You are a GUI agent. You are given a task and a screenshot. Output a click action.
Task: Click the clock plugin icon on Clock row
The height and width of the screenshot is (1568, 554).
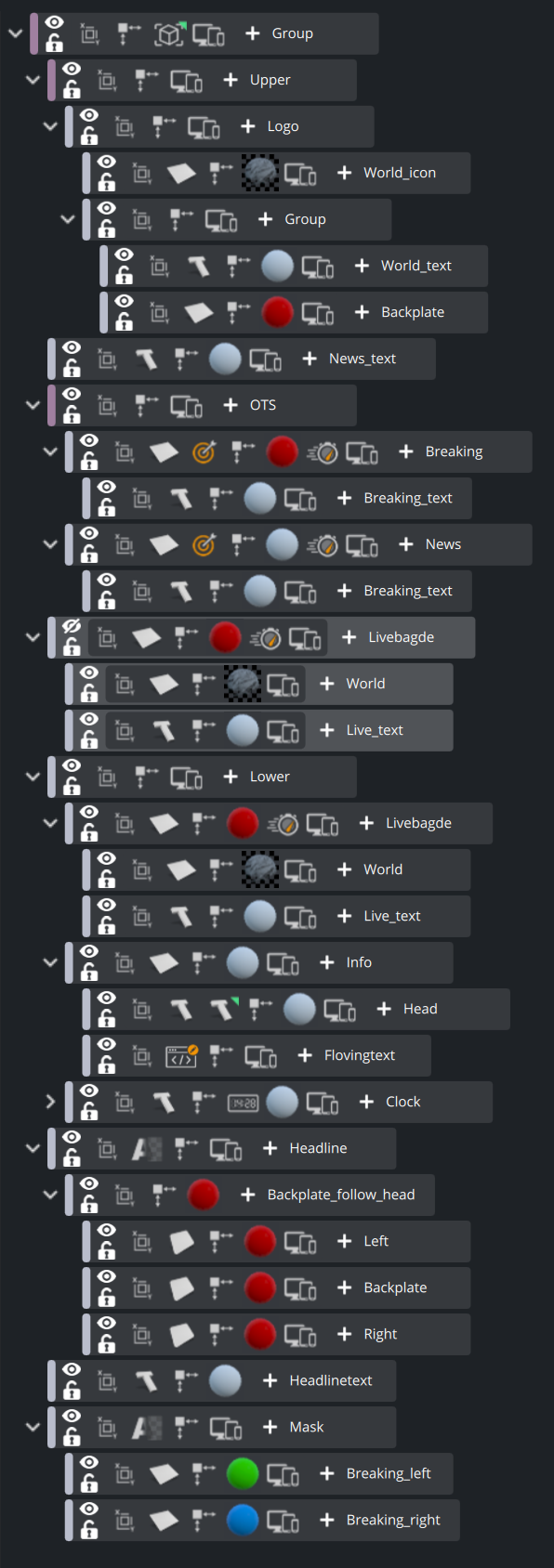coord(244,1103)
